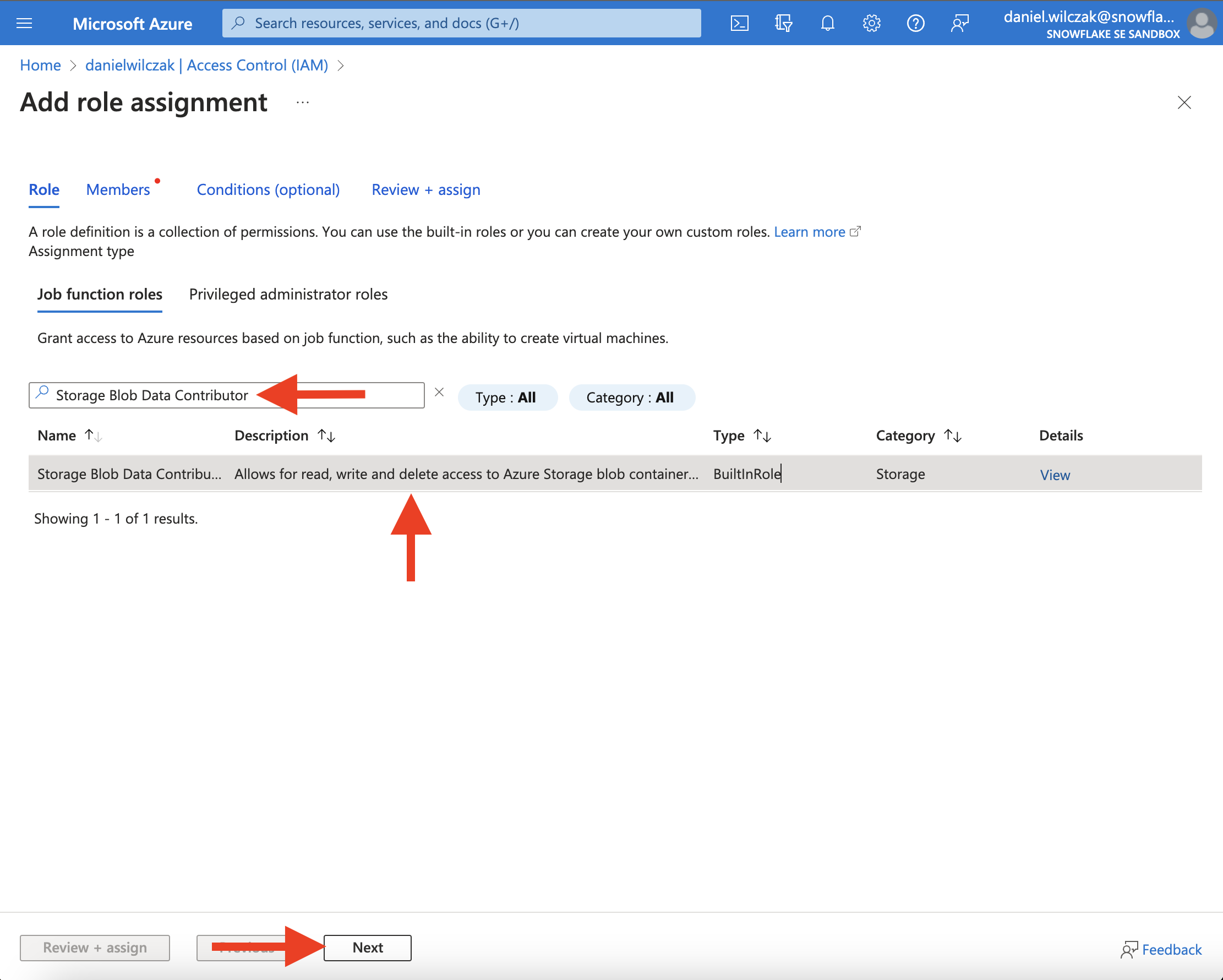The image size is (1223, 980).
Task: Open the Directories and subscriptions filter icon
Action: click(x=783, y=23)
